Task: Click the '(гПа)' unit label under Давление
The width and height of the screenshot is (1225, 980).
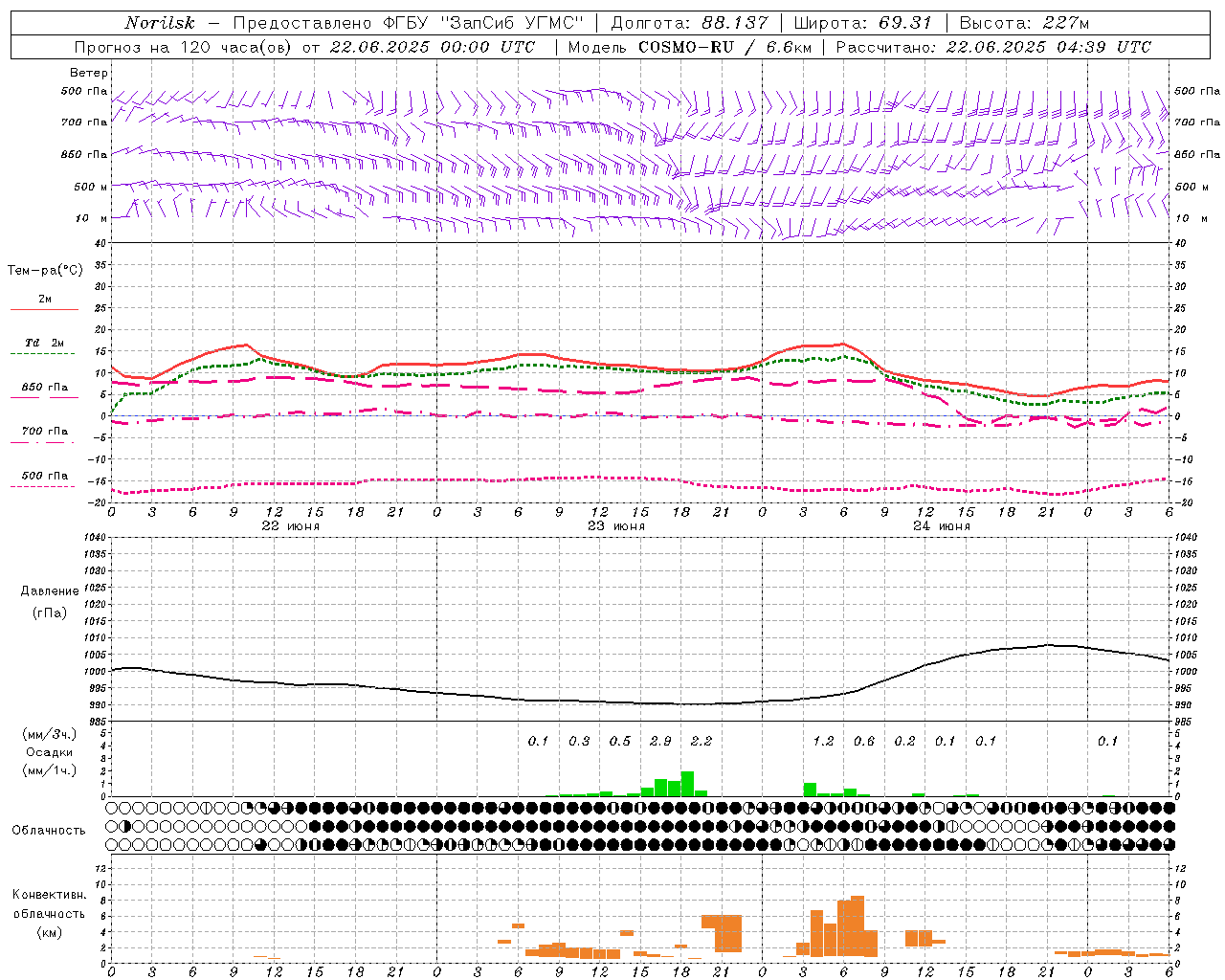Action: 49,612
